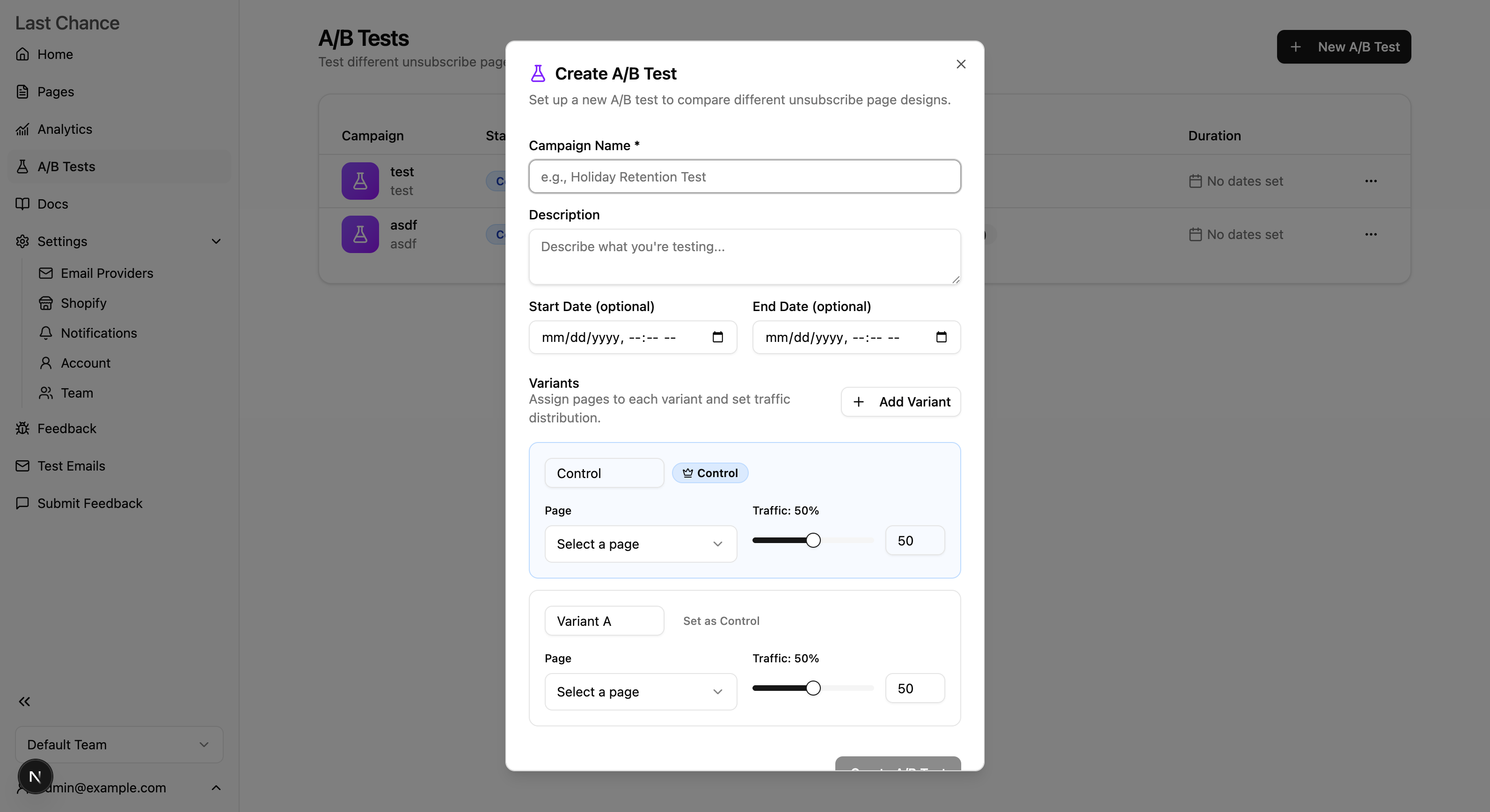Focus the Campaign Name input field
Viewport: 1490px width, 812px height.
(x=745, y=177)
